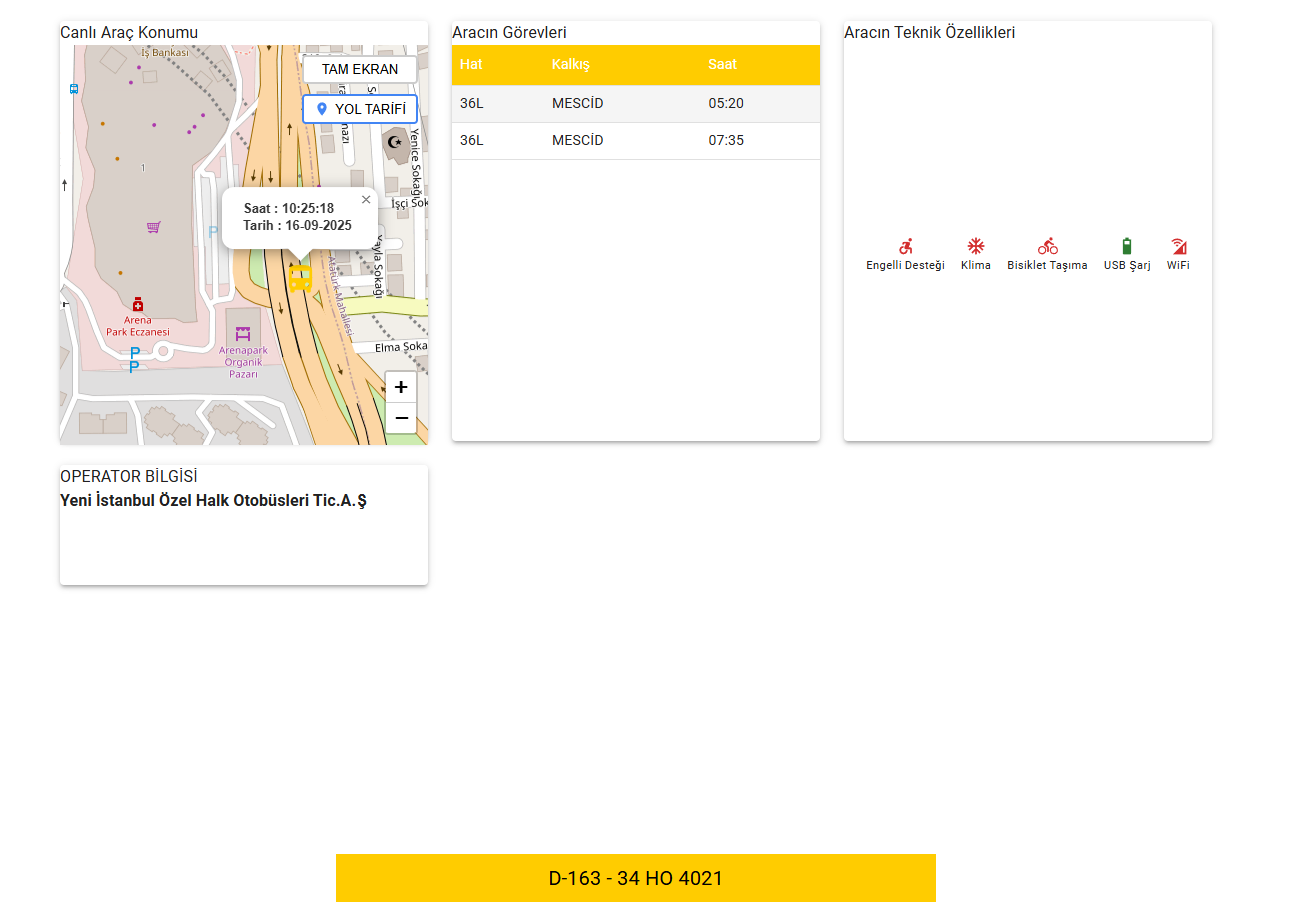The width and height of the screenshot is (1300, 902).
Task: Click Arena Park Eczanesi pharmacy icon
Action: point(138,304)
